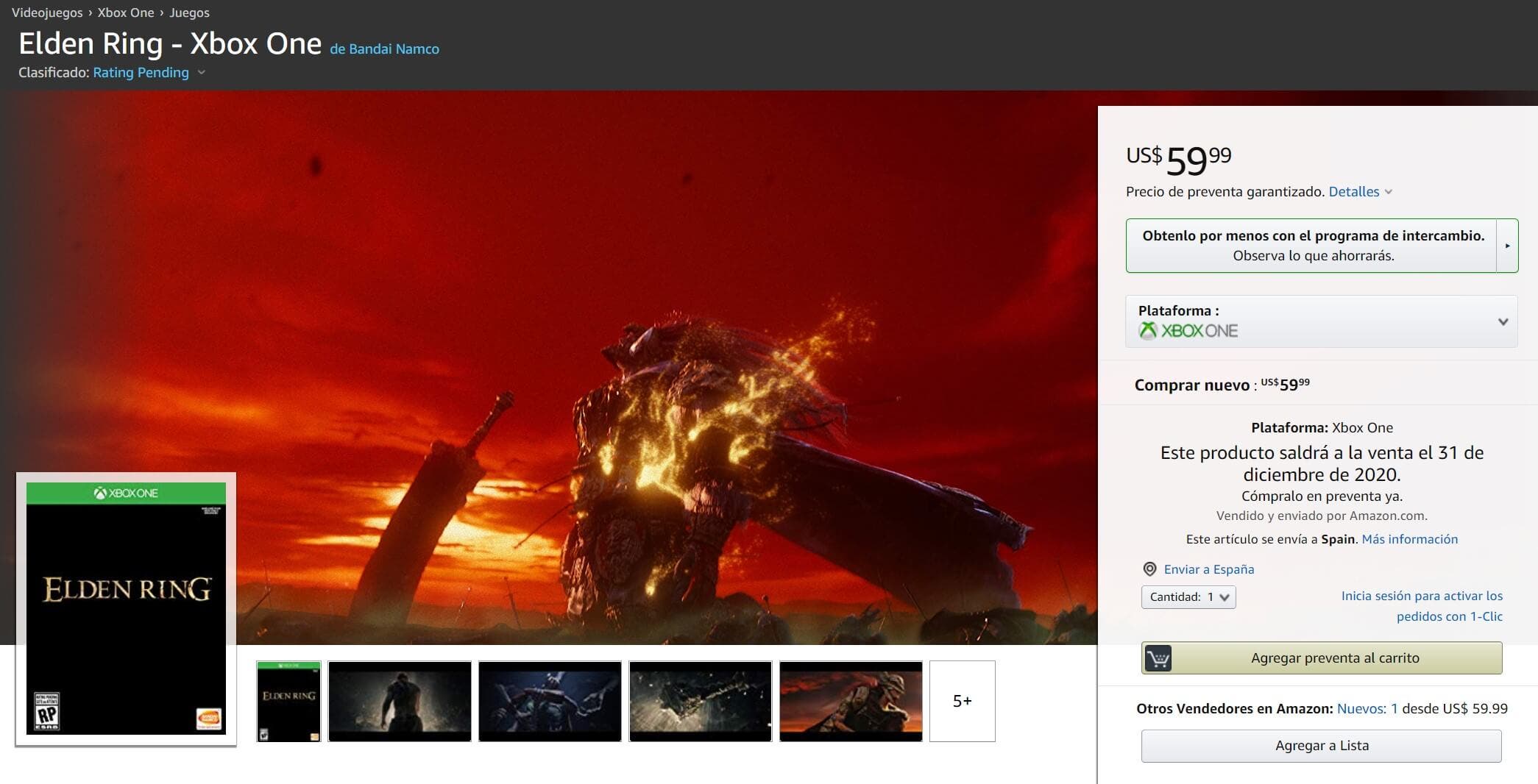Open the Cantidad quantity dropdown
Image resolution: width=1538 pixels, height=784 pixels.
(x=1188, y=596)
